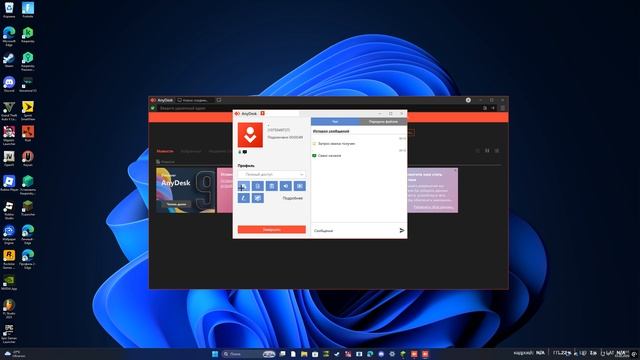Viewport: 640px width, 360px height.
Task: Open the Kaspersky desktop icon
Action: [x=28, y=35]
